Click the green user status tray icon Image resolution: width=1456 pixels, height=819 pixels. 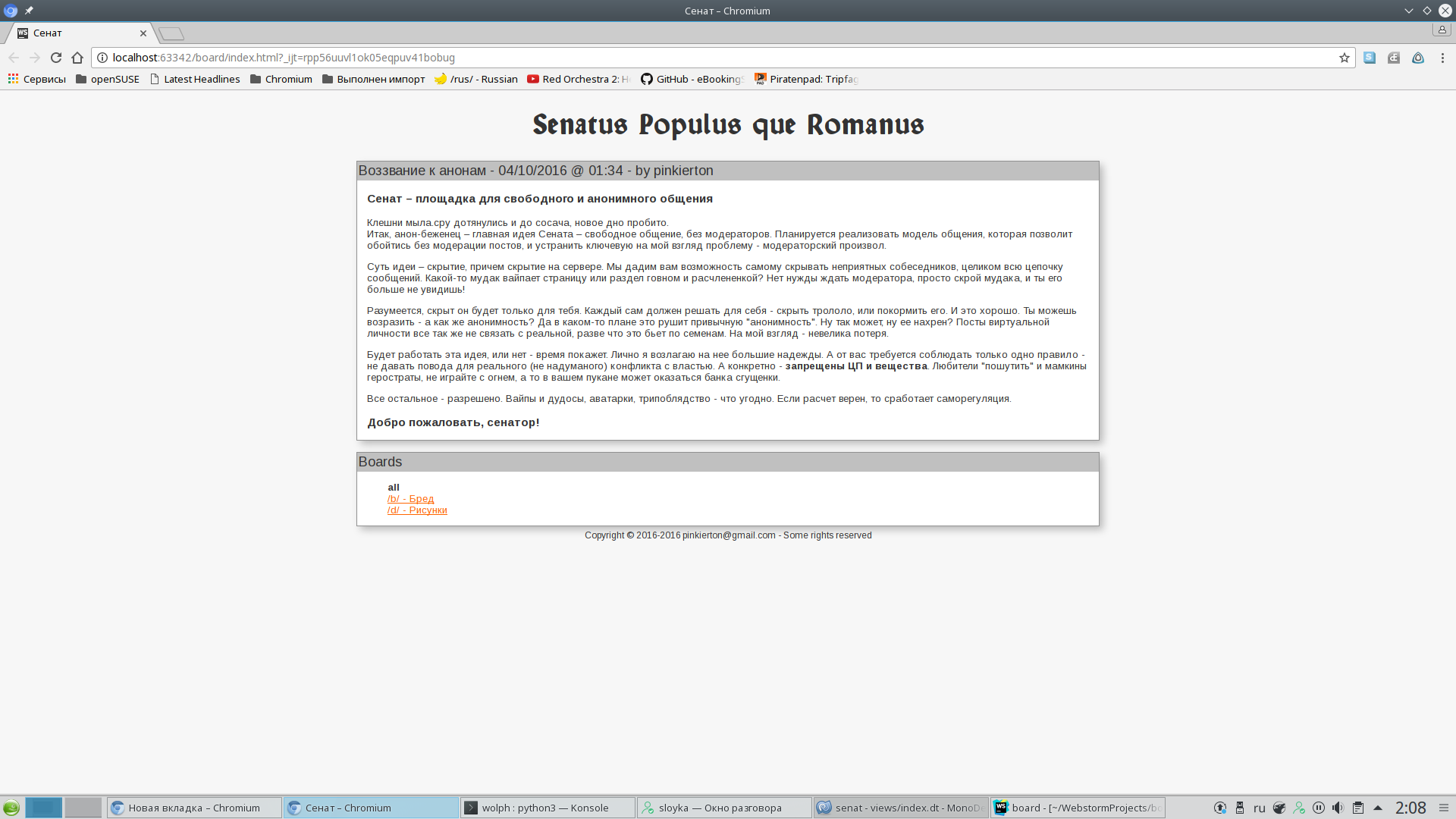pyautogui.click(x=1299, y=808)
